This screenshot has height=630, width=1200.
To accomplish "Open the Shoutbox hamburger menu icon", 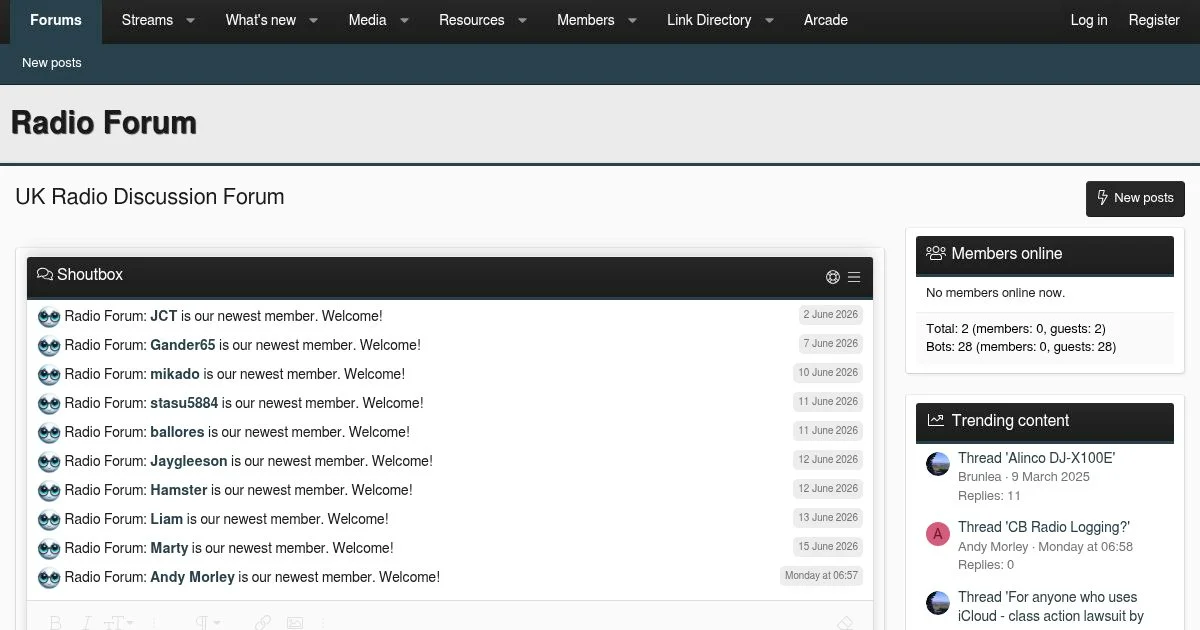I will pos(854,277).
